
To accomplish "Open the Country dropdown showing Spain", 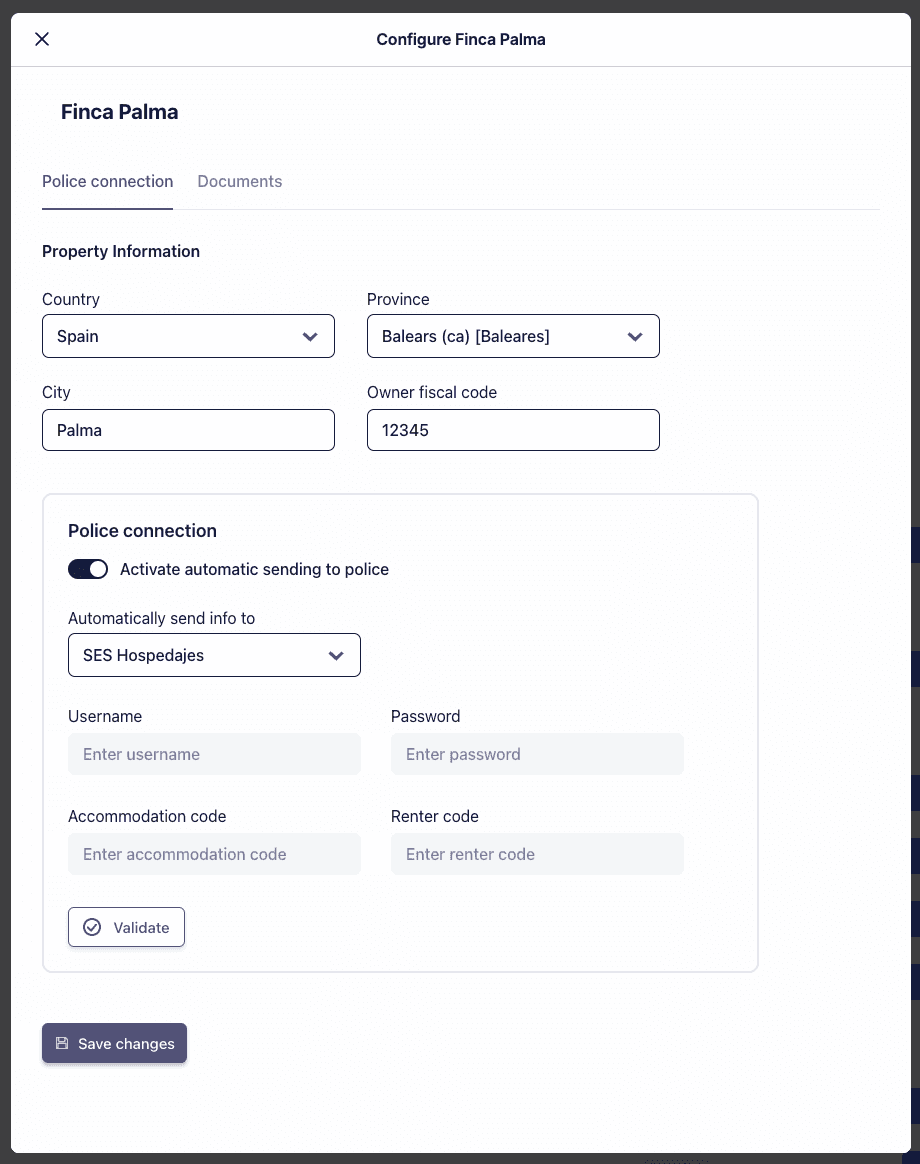I will tap(188, 337).
